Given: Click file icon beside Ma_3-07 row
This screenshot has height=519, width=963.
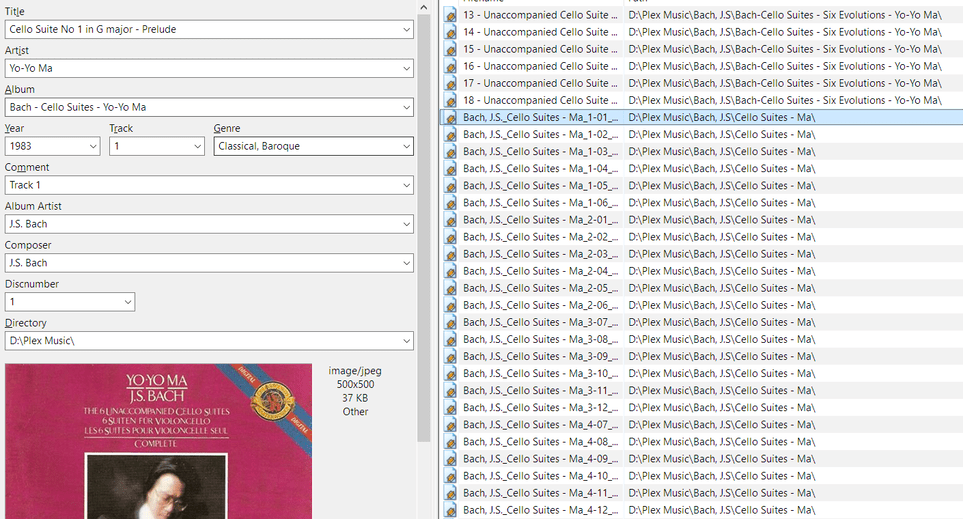Looking at the screenshot, I should pos(450,322).
